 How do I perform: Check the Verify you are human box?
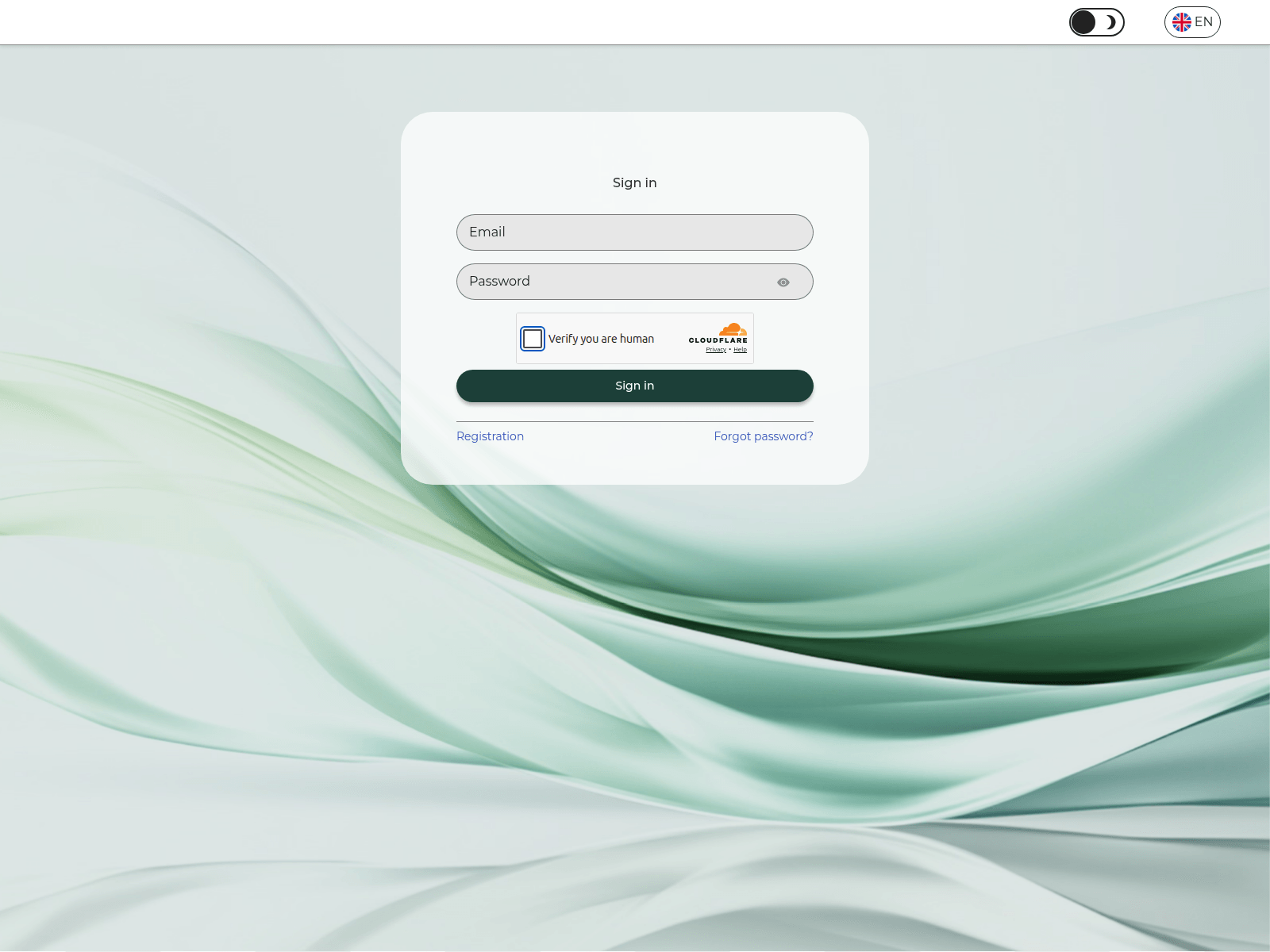pos(533,339)
